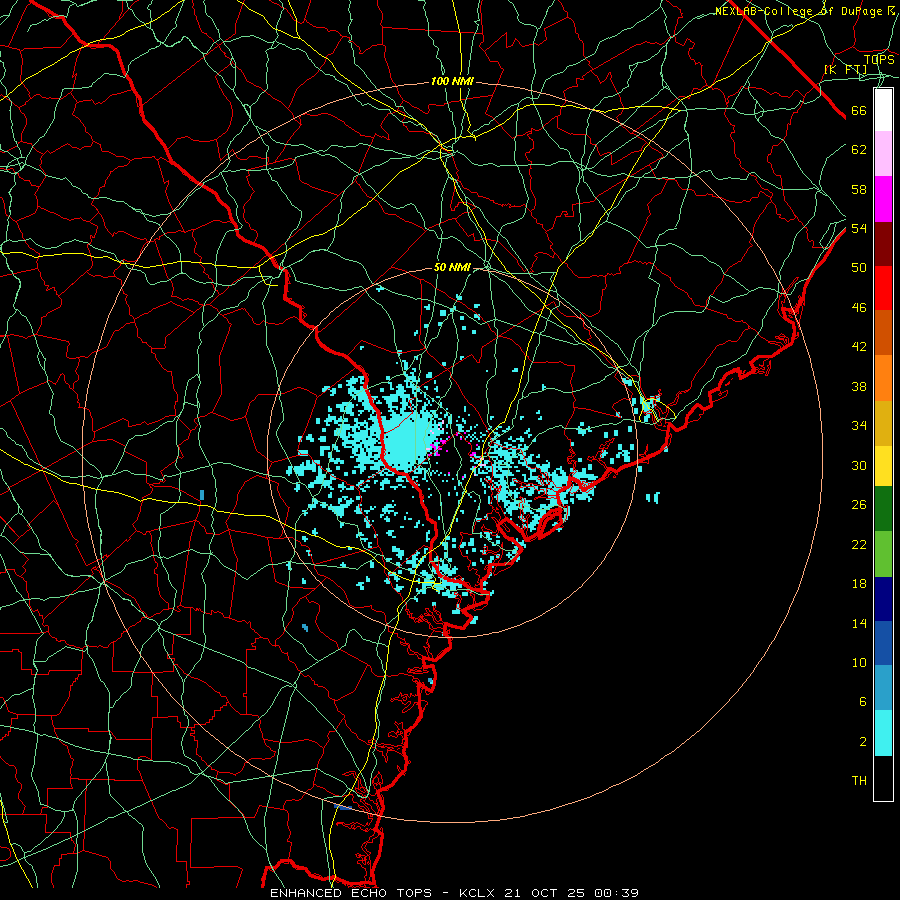Click the dark orange 42 kft swatch

pos(883,333)
